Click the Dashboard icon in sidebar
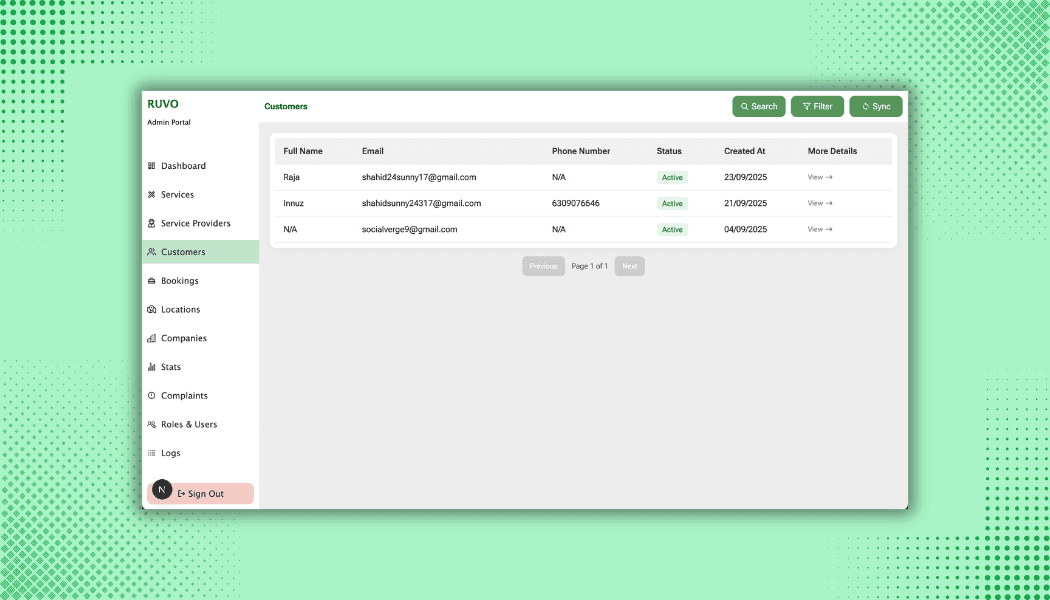The image size is (1050, 600). coord(152,166)
